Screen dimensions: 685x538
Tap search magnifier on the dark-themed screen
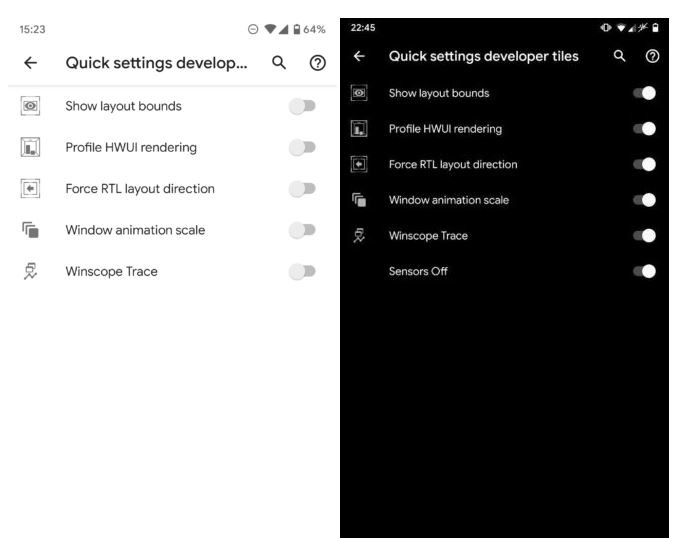pyautogui.click(x=621, y=57)
